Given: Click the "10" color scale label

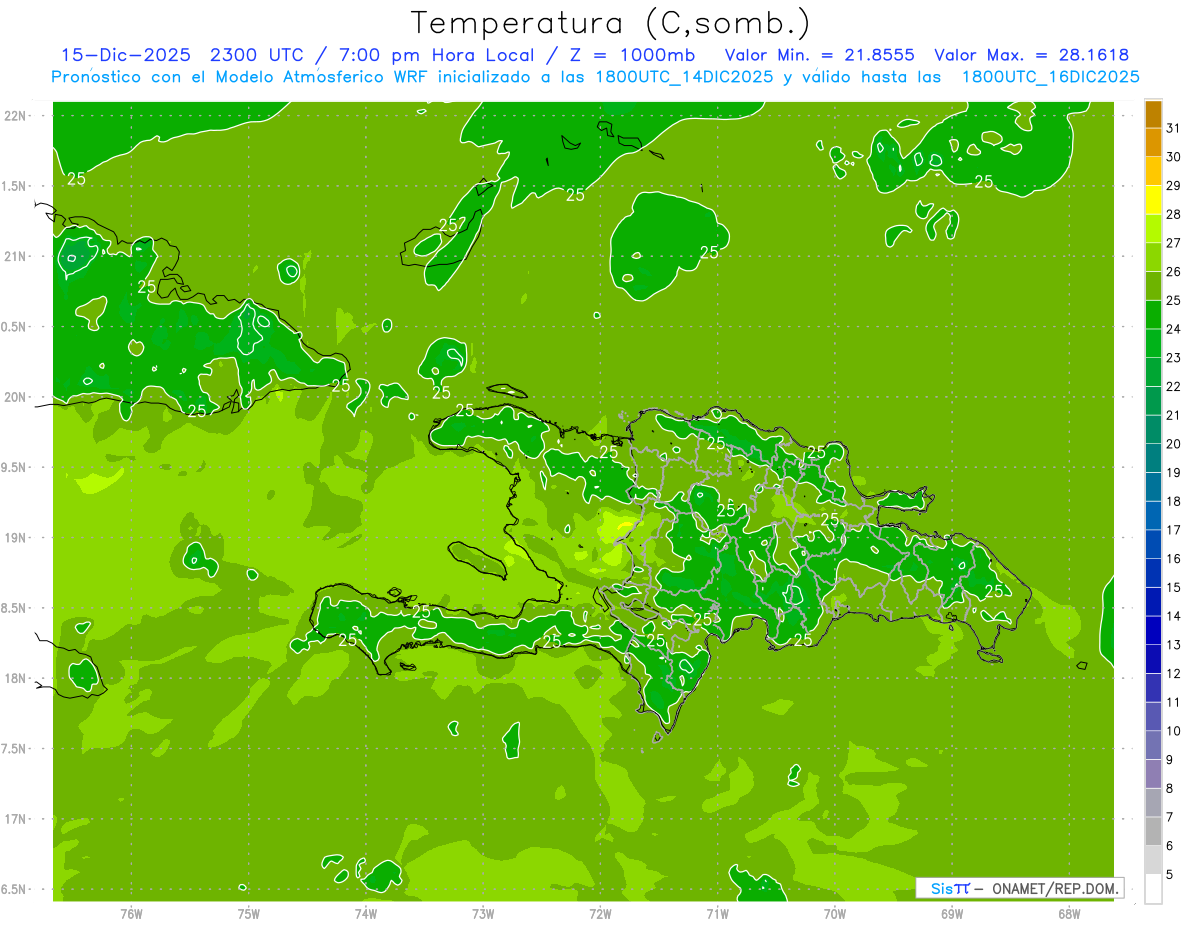Looking at the screenshot, I should click(x=1174, y=731).
